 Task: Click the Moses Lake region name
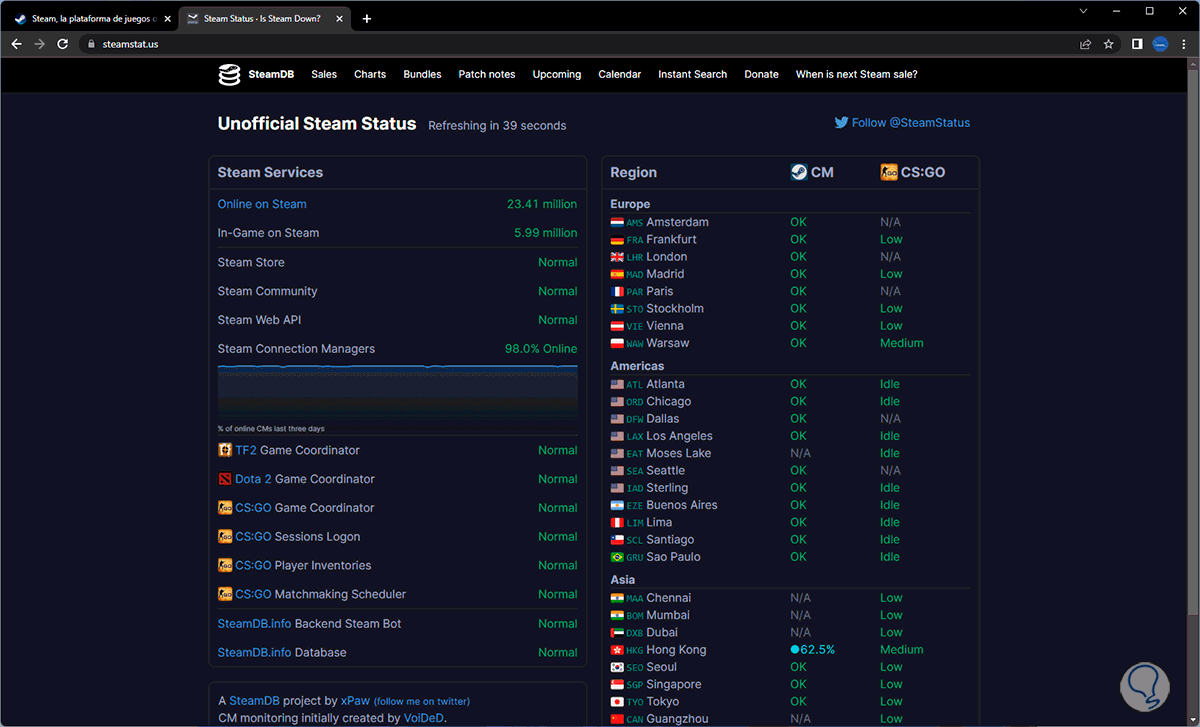(x=679, y=453)
